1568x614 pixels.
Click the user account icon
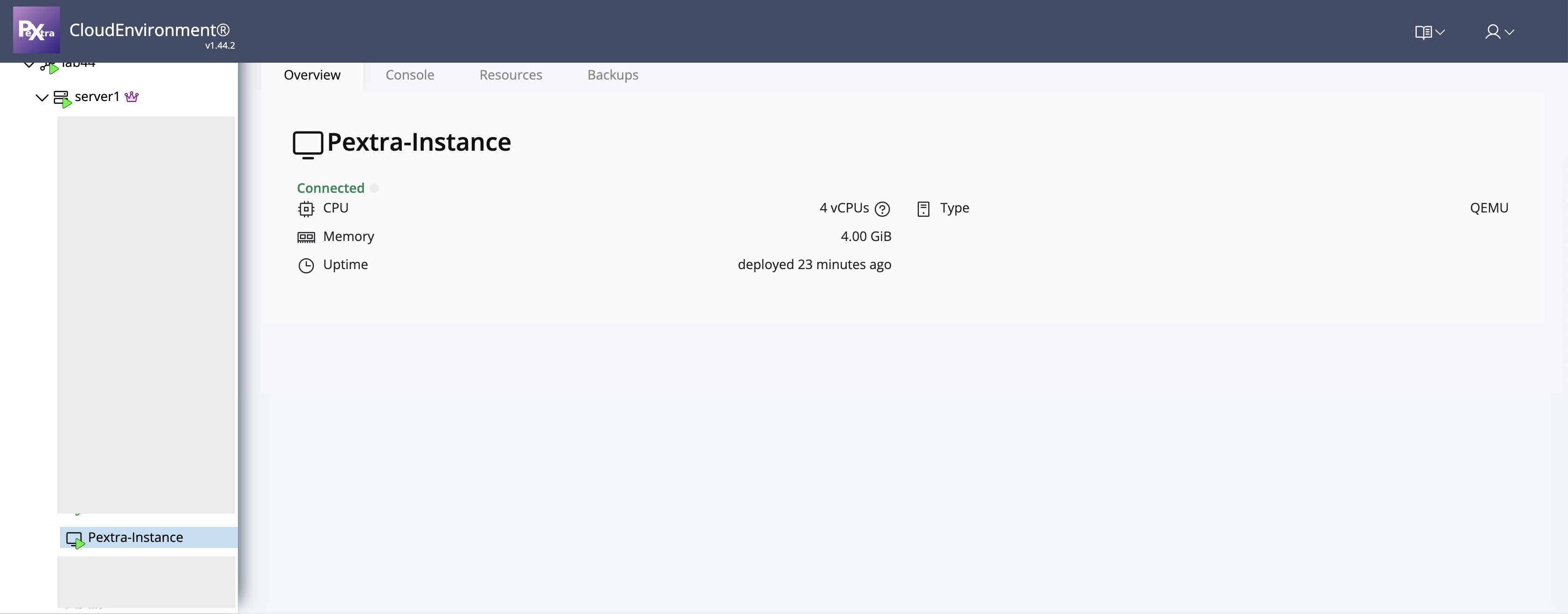(1493, 32)
